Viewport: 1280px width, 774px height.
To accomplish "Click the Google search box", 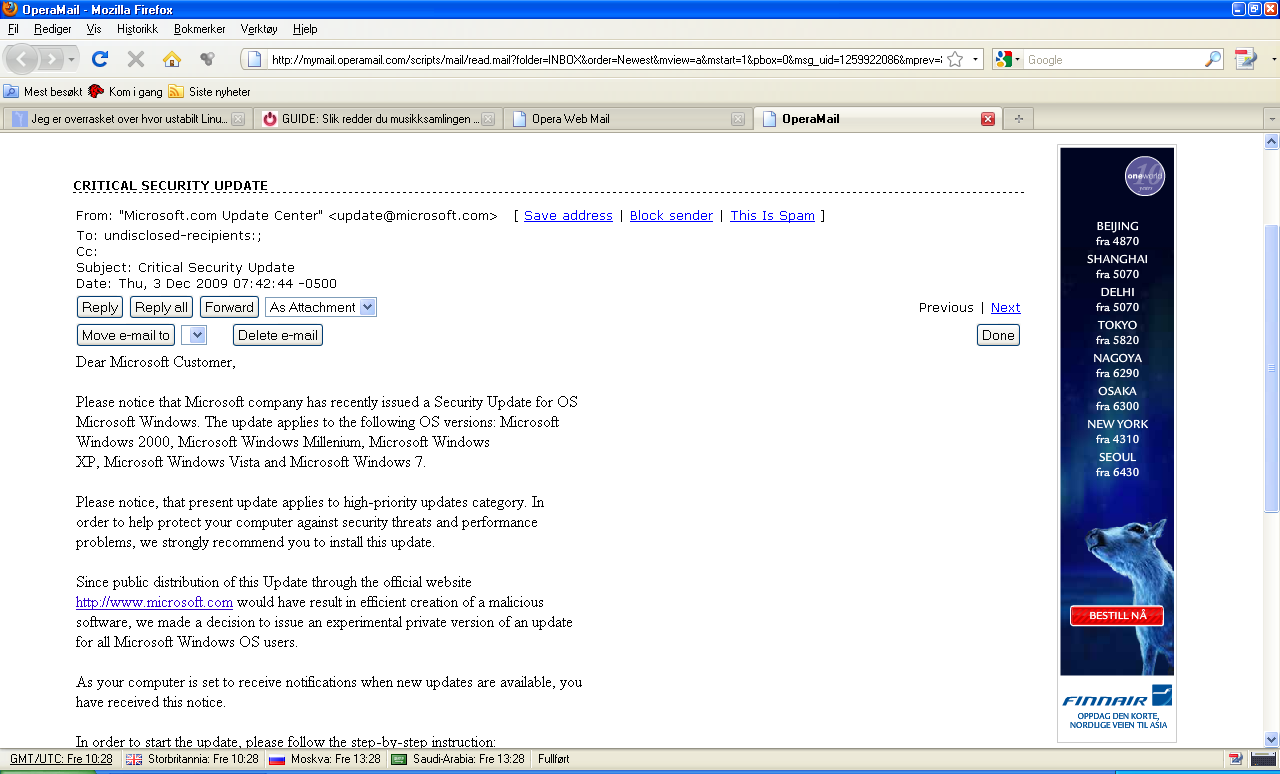I will pyautogui.click(x=1114, y=59).
